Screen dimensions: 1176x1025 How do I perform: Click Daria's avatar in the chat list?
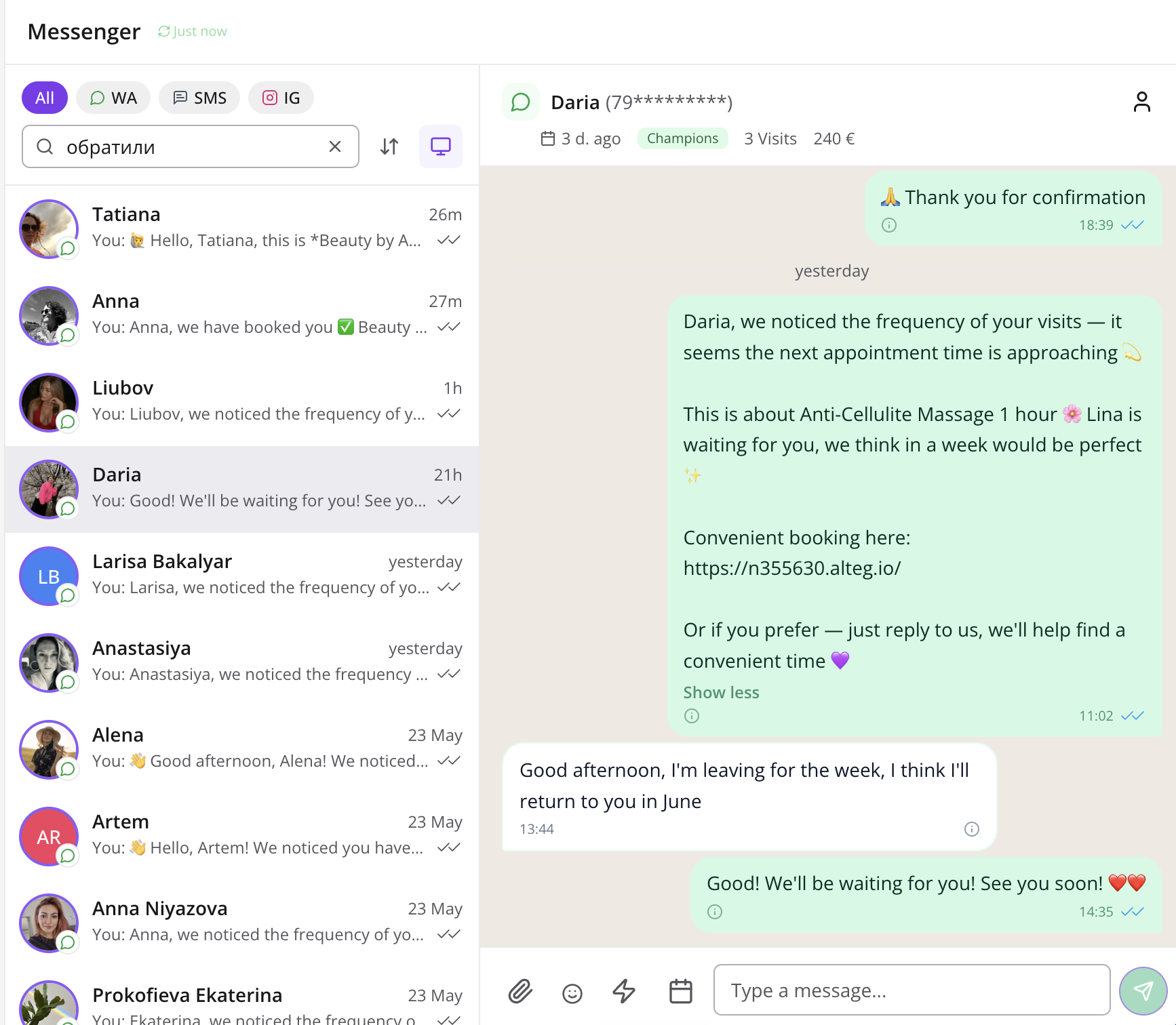tap(49, 489)
